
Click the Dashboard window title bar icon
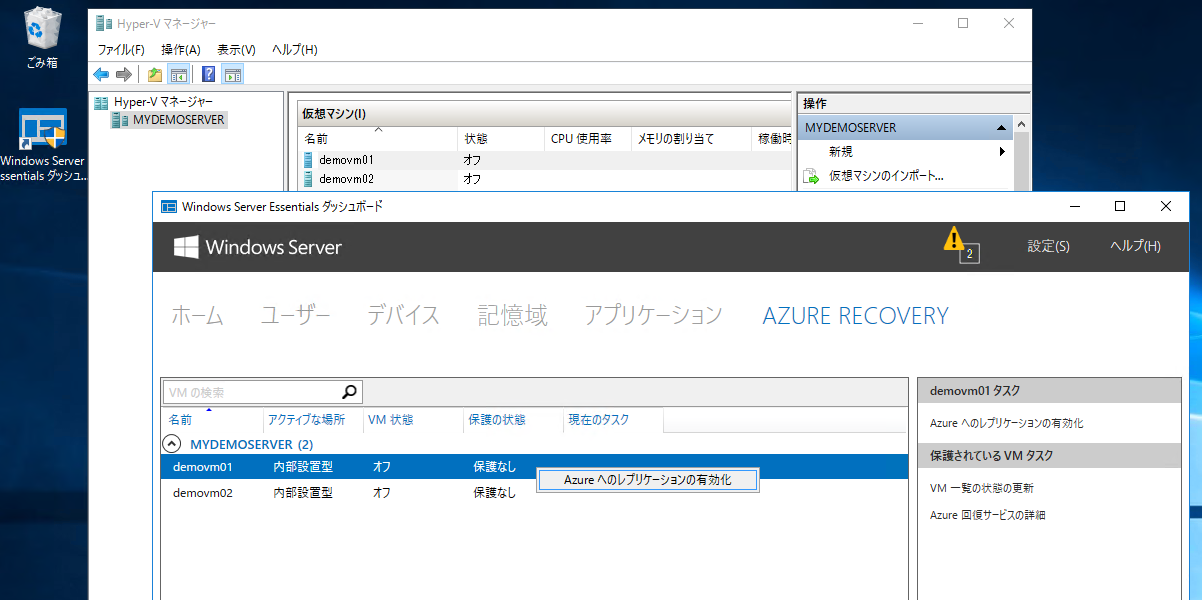click(x=169, y=206)
